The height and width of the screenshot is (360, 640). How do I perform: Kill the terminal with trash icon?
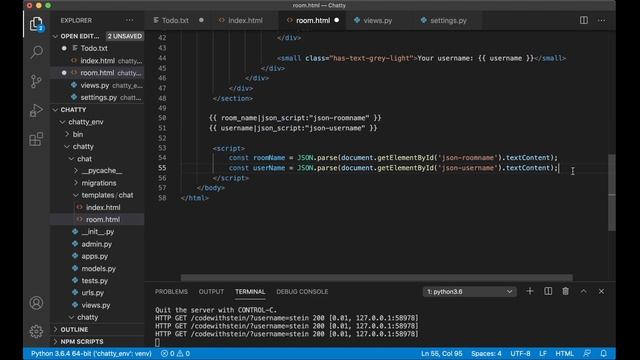pyautogui.click(x=565, y=291)
